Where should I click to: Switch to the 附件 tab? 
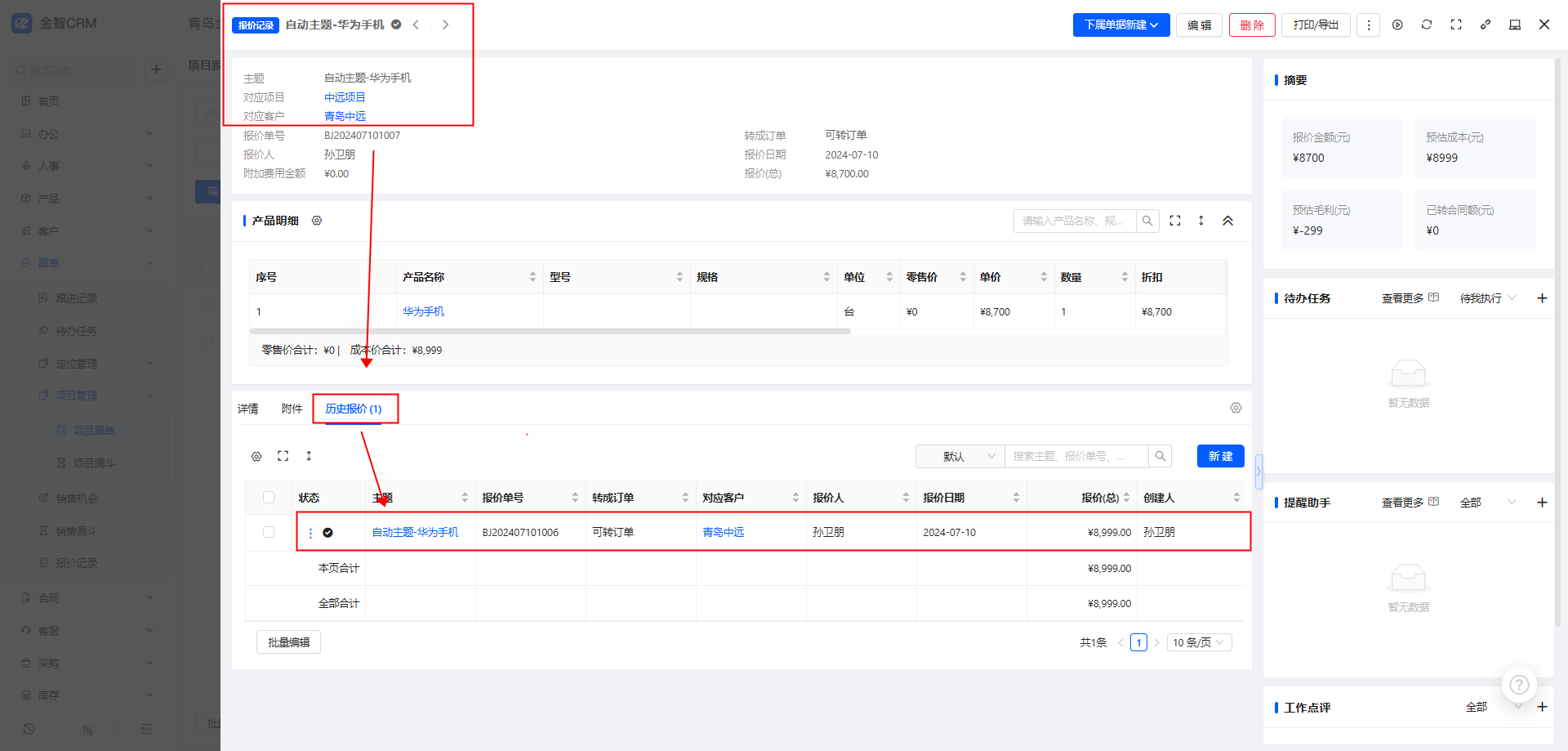[x=292, y=409]
